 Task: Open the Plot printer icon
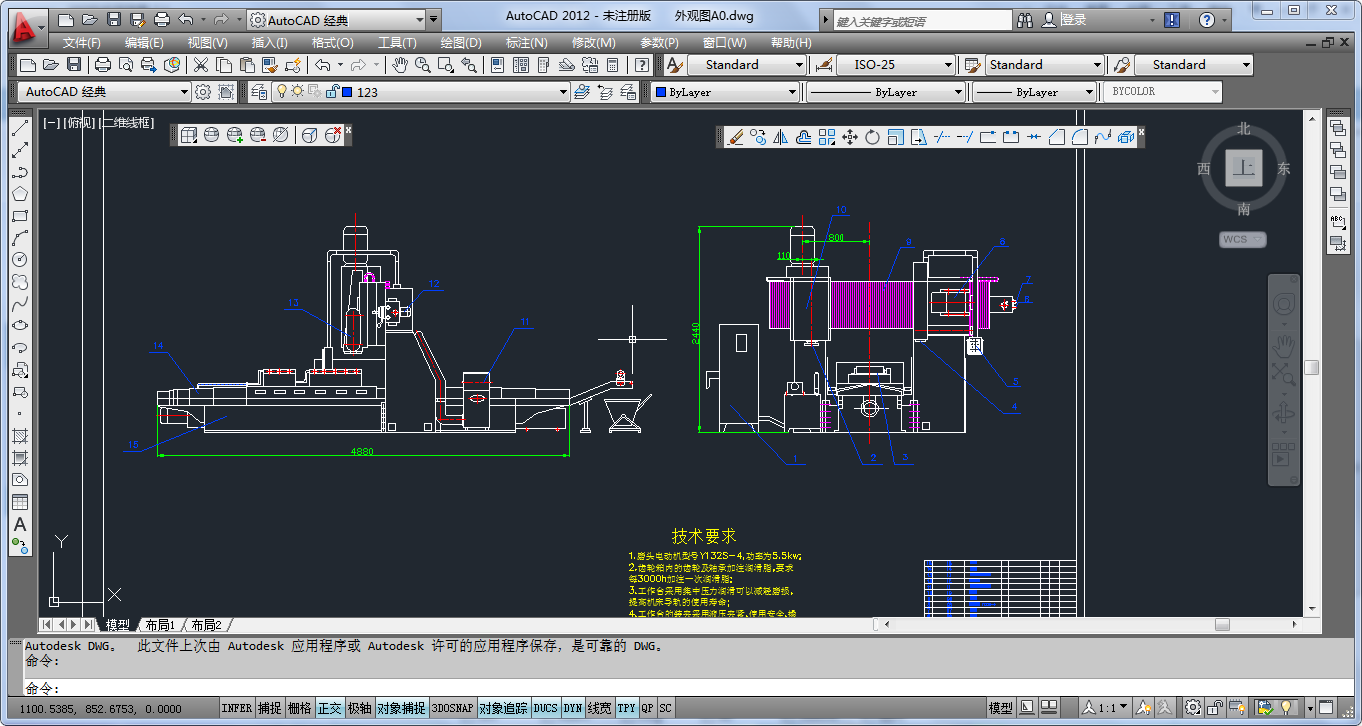(x=102, y=65)
